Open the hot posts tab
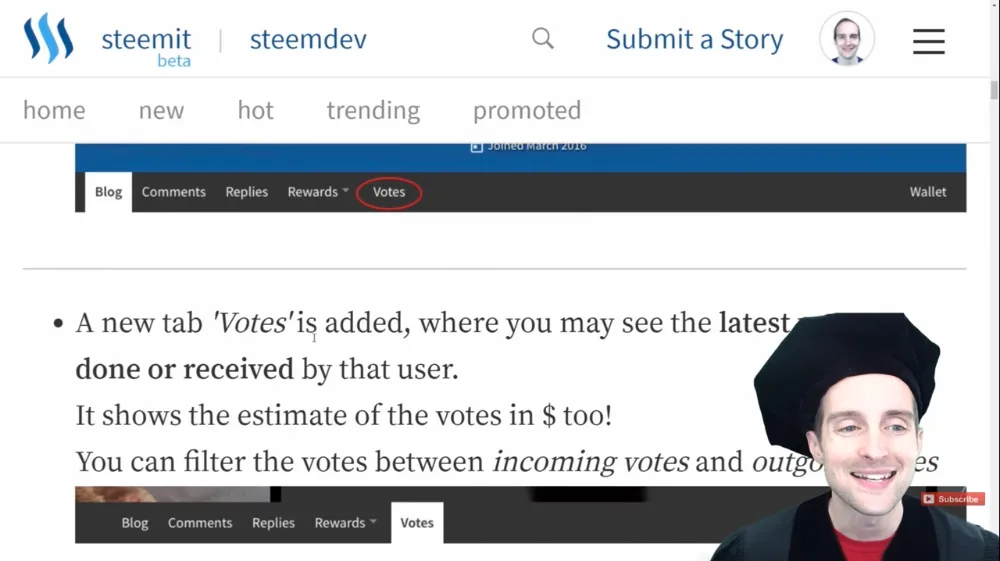1000x561 pixels. 255,110
